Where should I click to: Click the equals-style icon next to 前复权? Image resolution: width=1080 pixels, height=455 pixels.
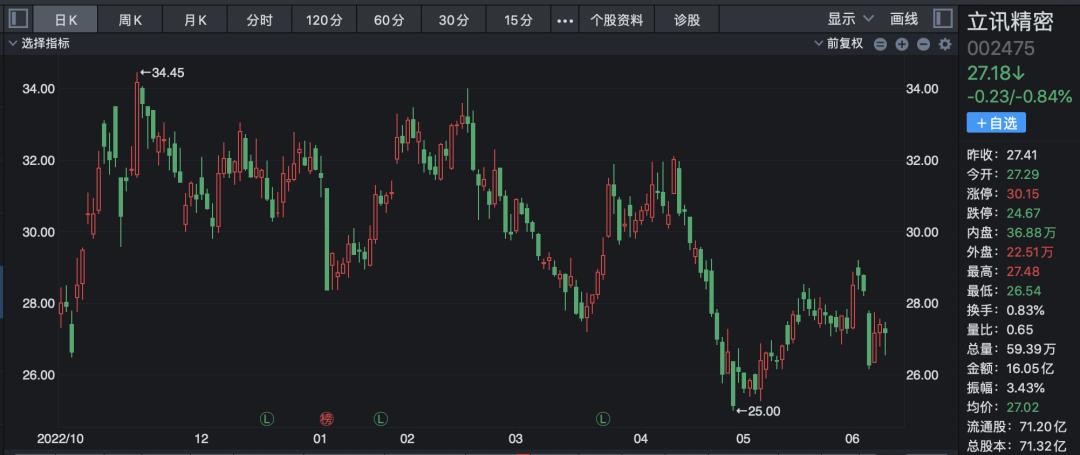click(880, 44)
